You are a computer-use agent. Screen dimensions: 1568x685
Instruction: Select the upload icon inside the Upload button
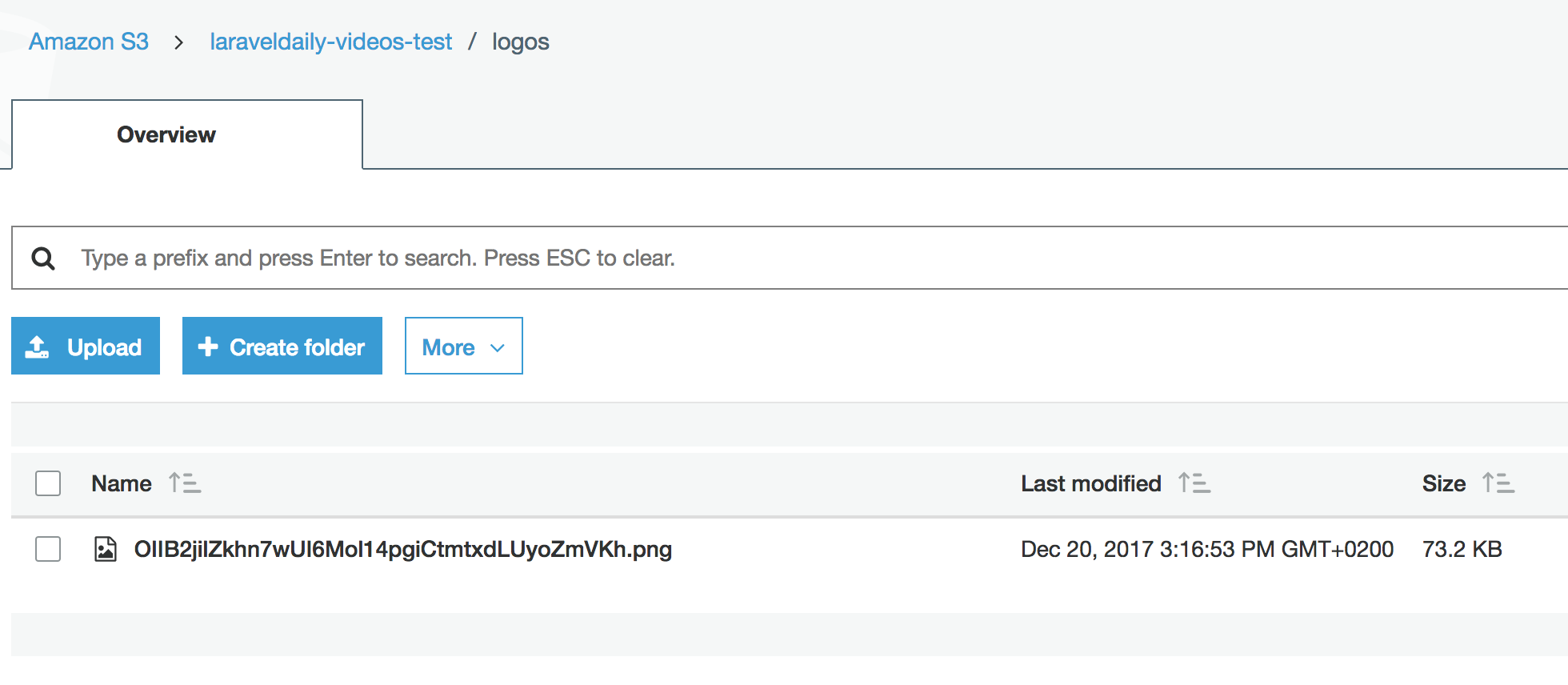click(x=38, y=346)
